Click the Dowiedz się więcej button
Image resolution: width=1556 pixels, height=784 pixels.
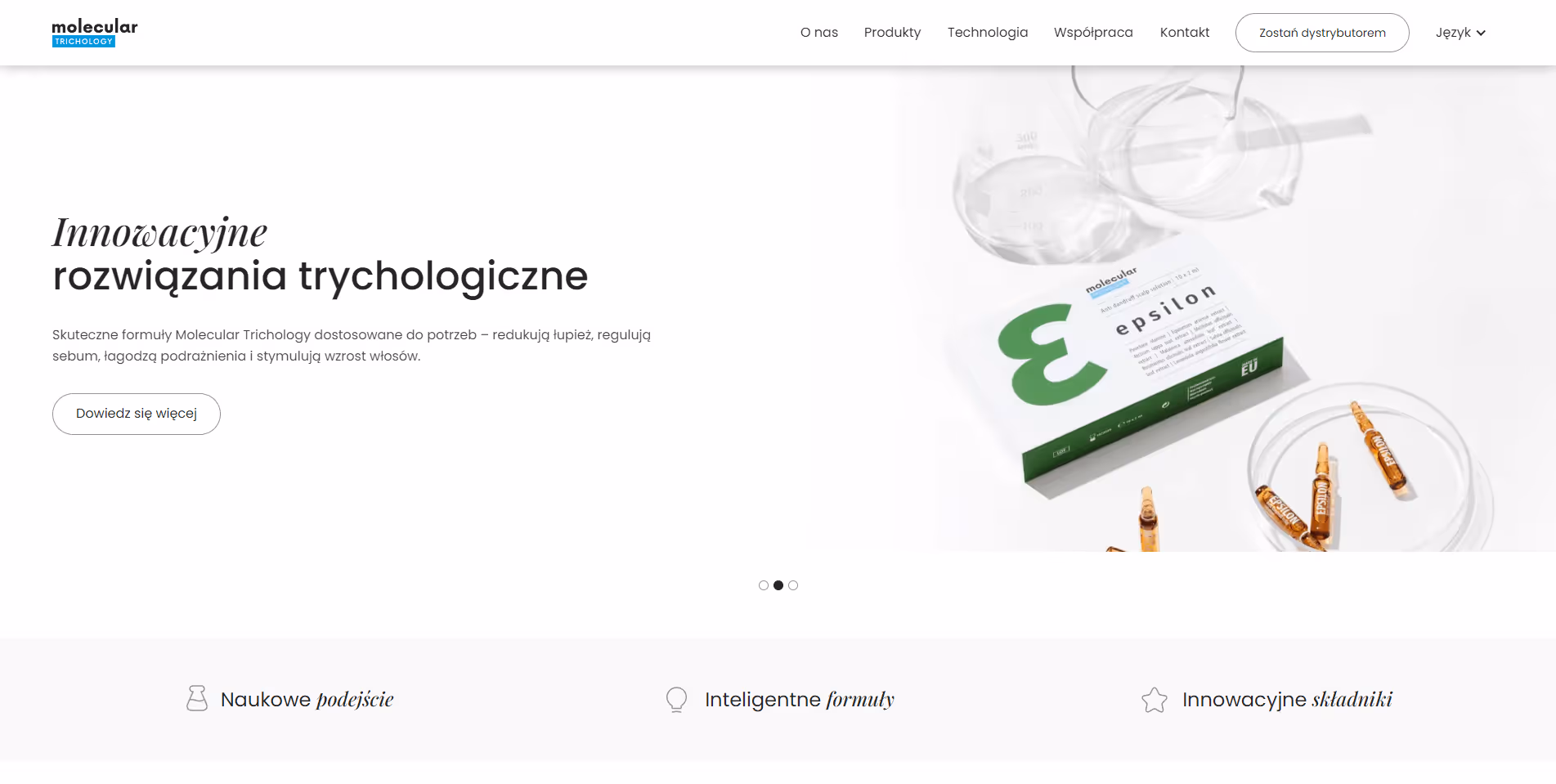[137, 414]
